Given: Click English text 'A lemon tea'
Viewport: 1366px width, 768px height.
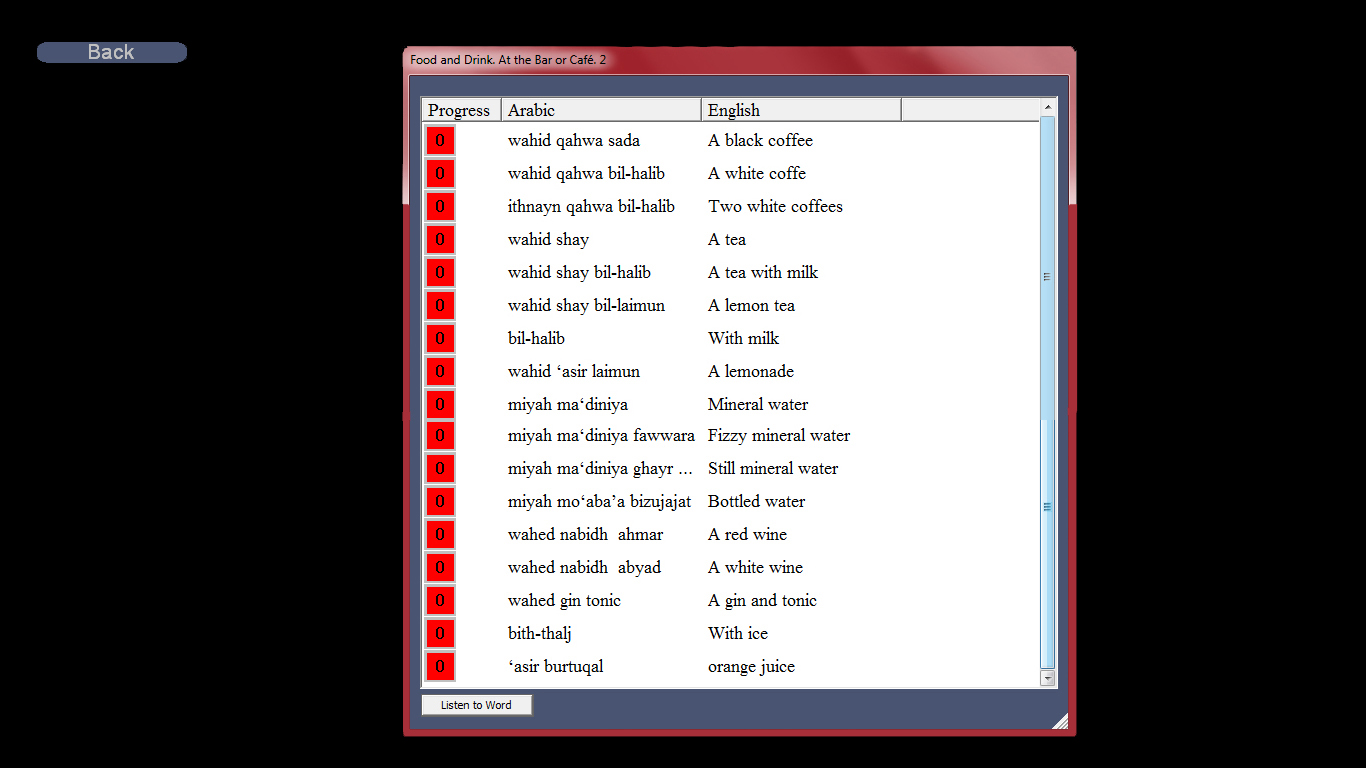Looking at the screenshot, I should [751, 306].
